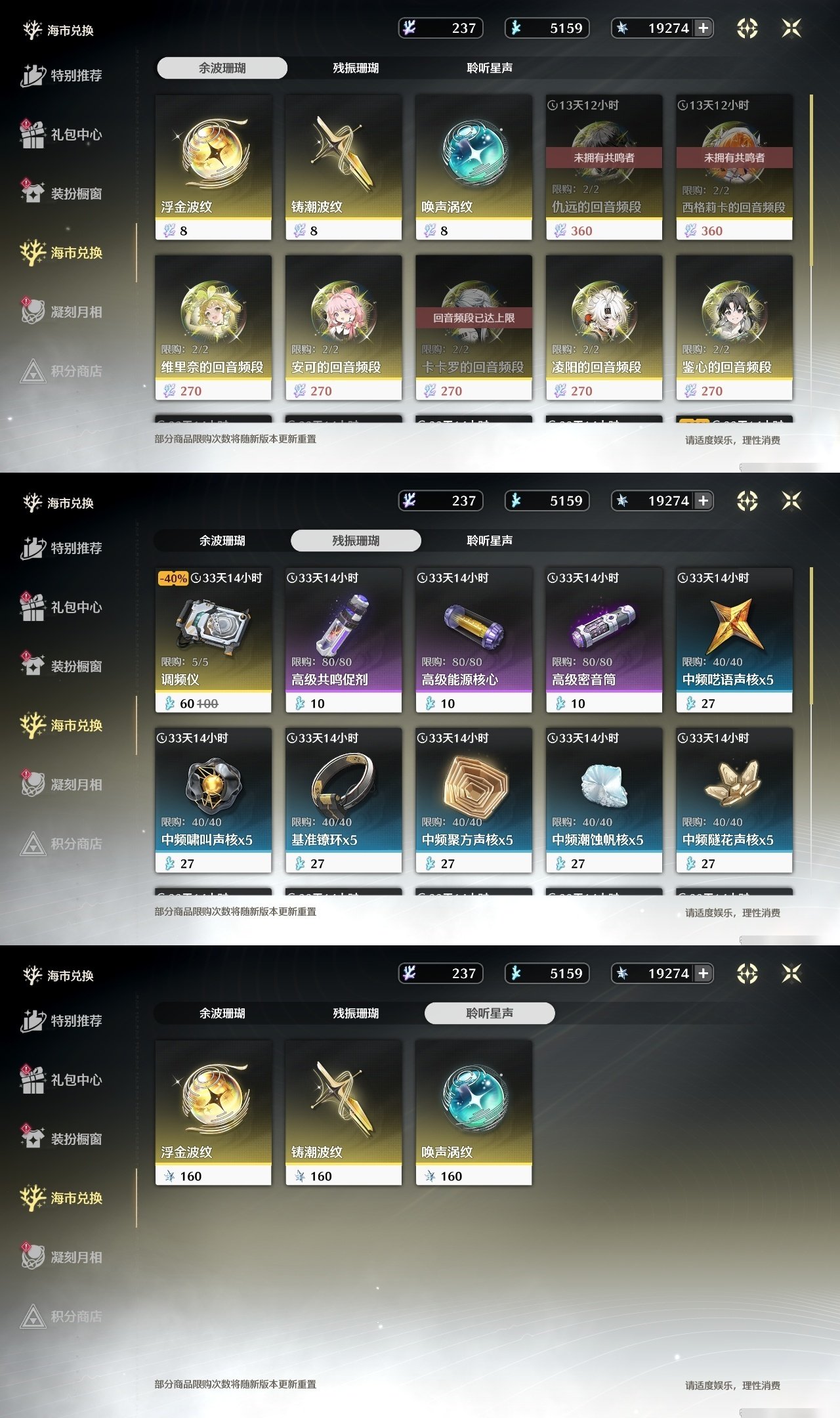840x1418 pixels.
Task: Click scrollbar beside 西格莉卡的回音频段 card
Action: (x=812, y=181)
